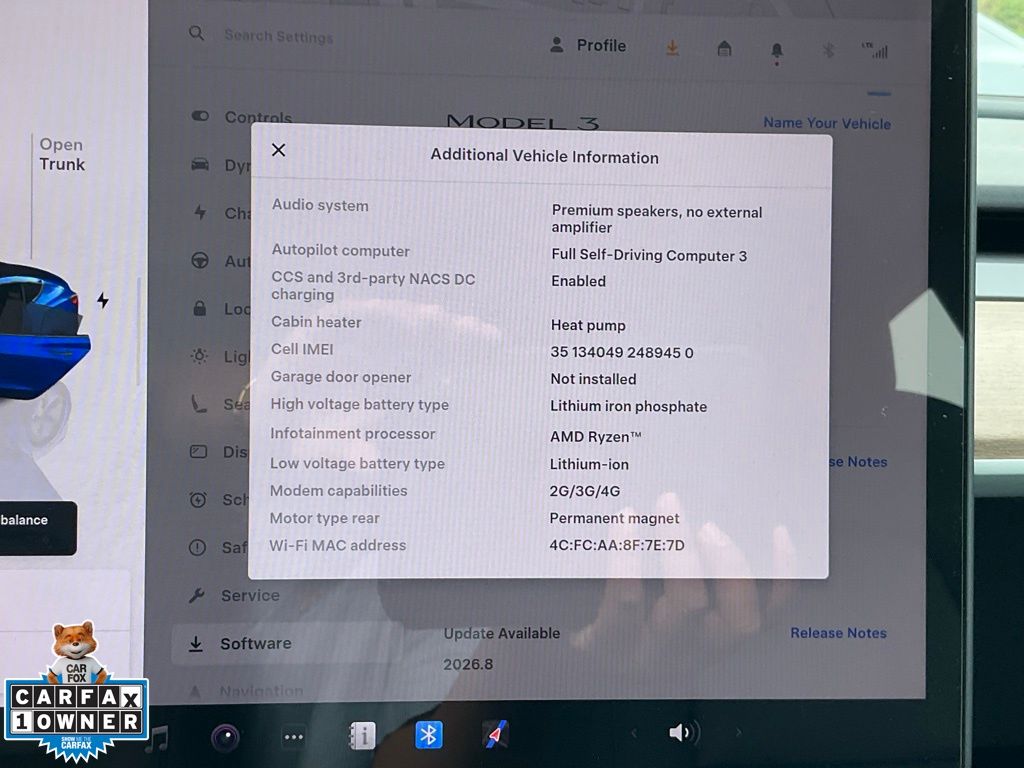Click the Display screen icon in sidebar

coord(199,452)
